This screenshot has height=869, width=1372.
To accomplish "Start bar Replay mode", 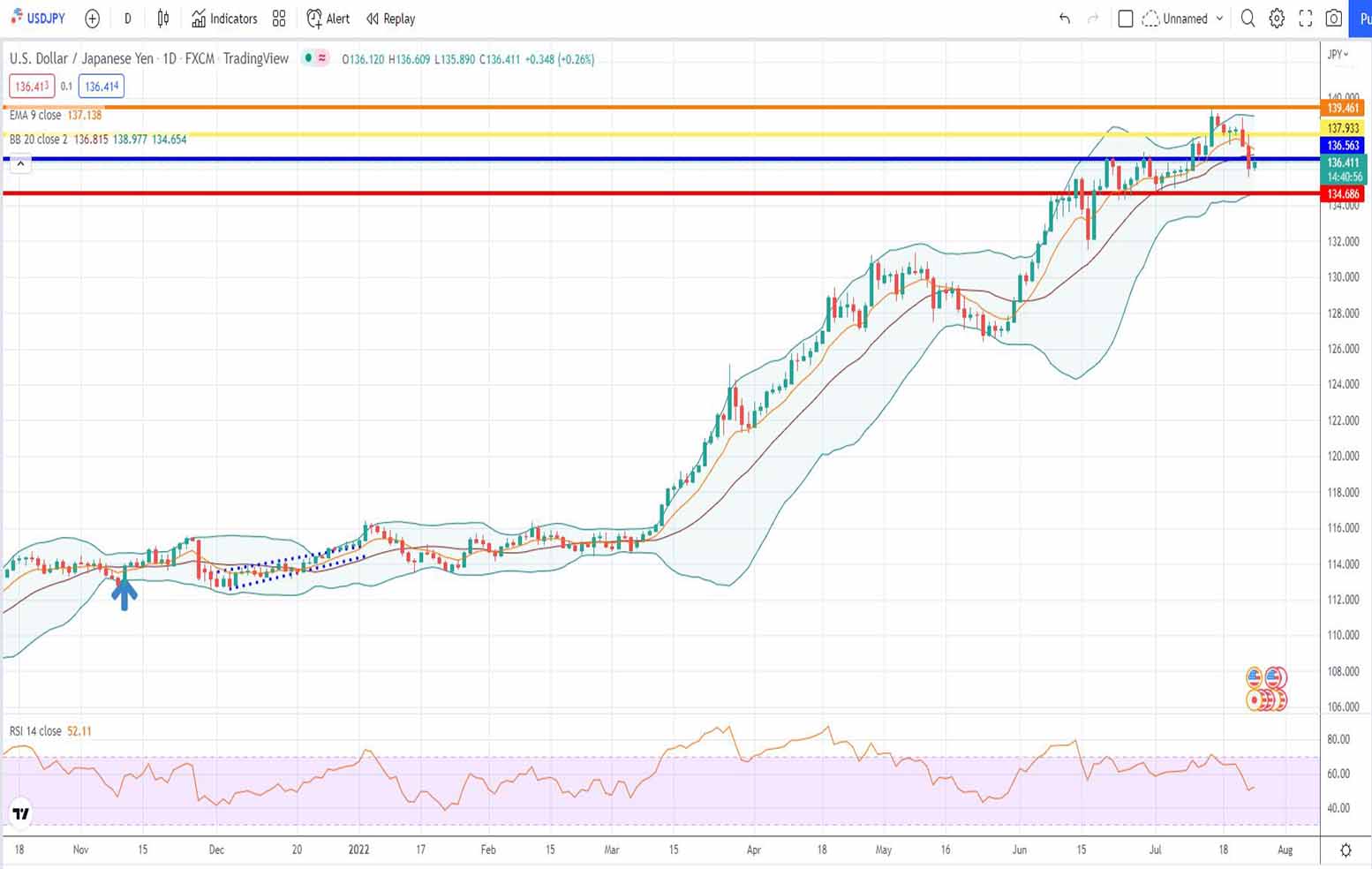I will click(x=390, y=19).
